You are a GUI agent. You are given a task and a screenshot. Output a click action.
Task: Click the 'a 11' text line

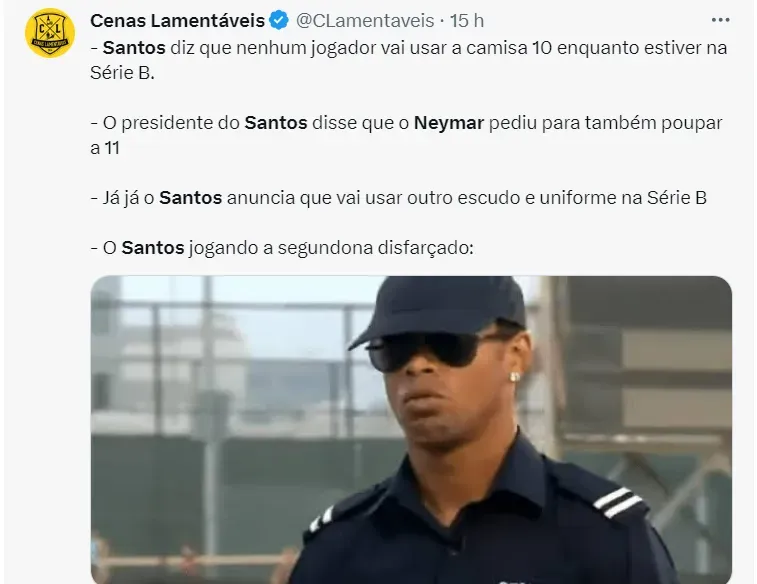pos(105,148)
